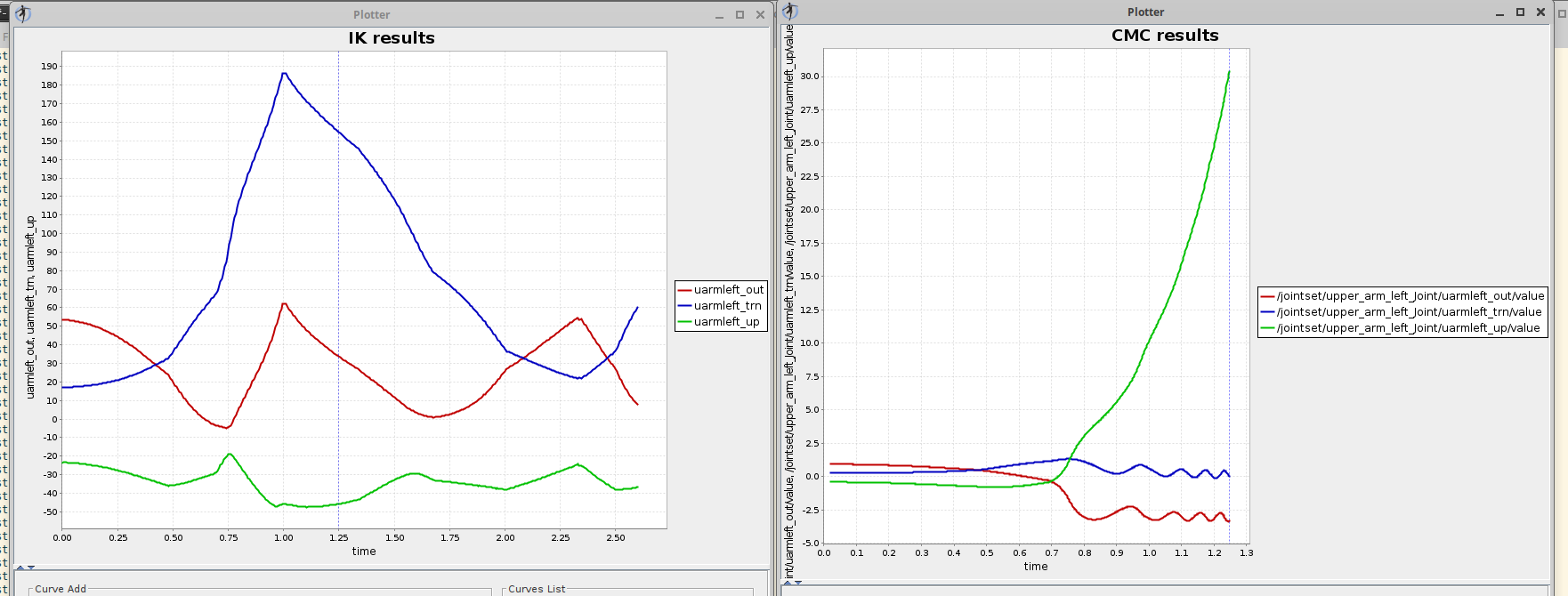
Task: Click the uarmleft_out/value legend entry in CMC results
Action: [x=1402, y=296]
